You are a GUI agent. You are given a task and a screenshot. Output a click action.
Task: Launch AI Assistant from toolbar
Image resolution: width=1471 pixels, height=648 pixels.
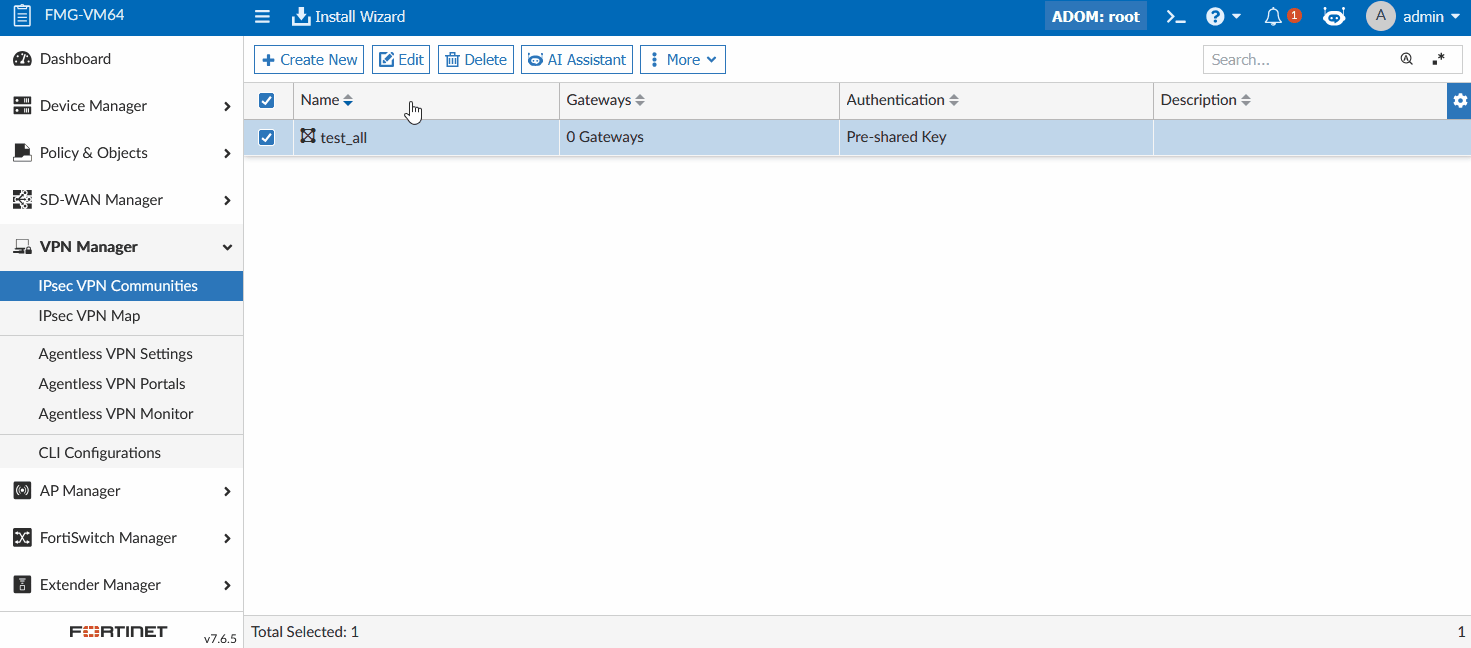(x=577, y=60)
